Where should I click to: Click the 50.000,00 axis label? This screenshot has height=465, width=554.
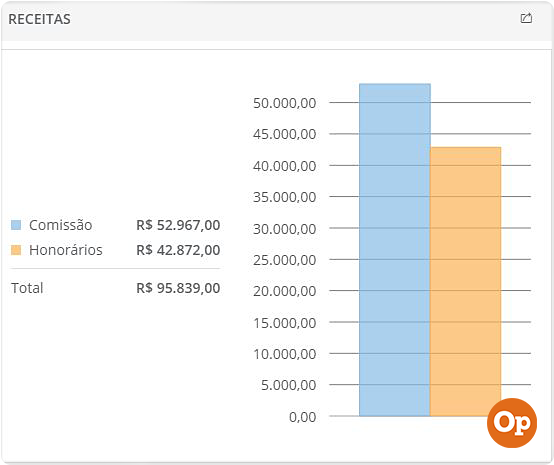tap(284, 103)
